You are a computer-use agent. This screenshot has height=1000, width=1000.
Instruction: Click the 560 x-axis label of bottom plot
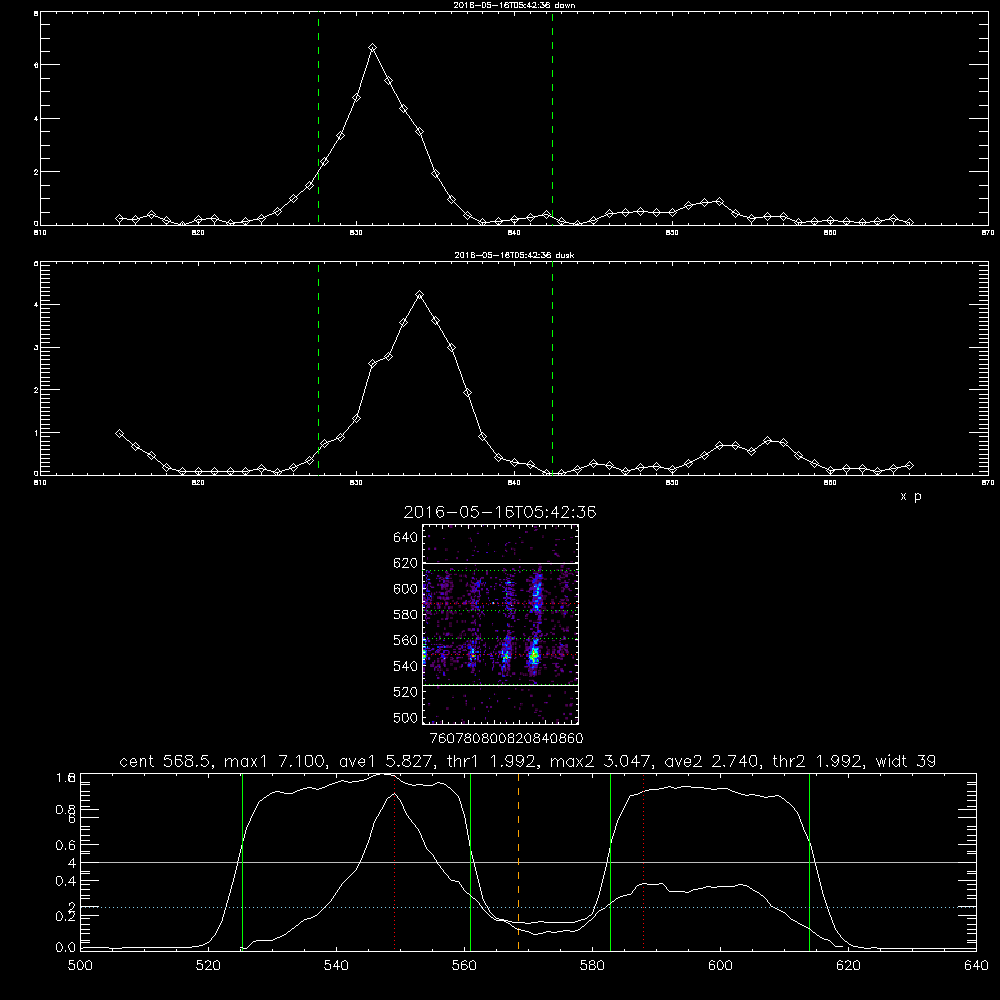click(464, 966)
